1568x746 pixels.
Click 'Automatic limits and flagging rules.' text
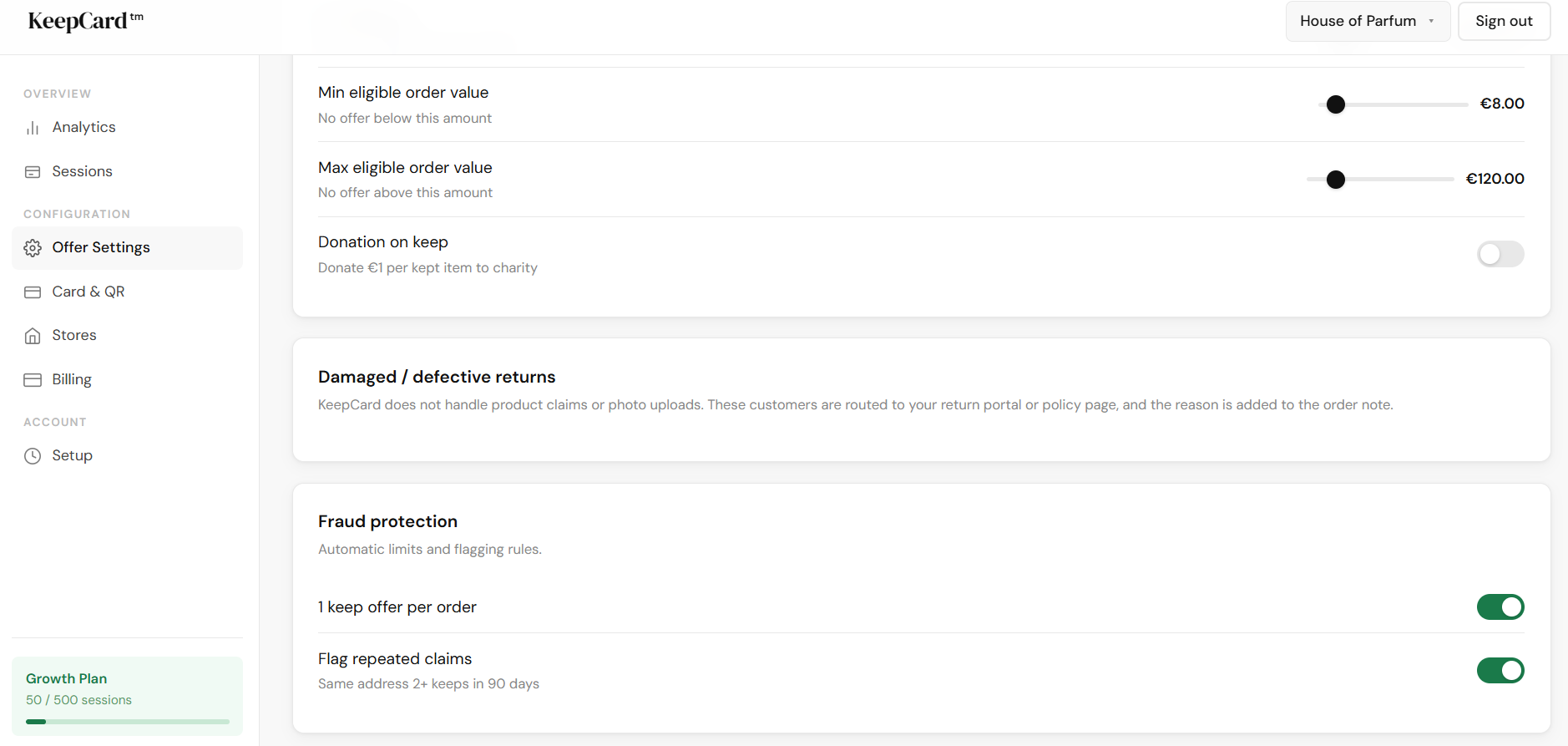[430, 549]
